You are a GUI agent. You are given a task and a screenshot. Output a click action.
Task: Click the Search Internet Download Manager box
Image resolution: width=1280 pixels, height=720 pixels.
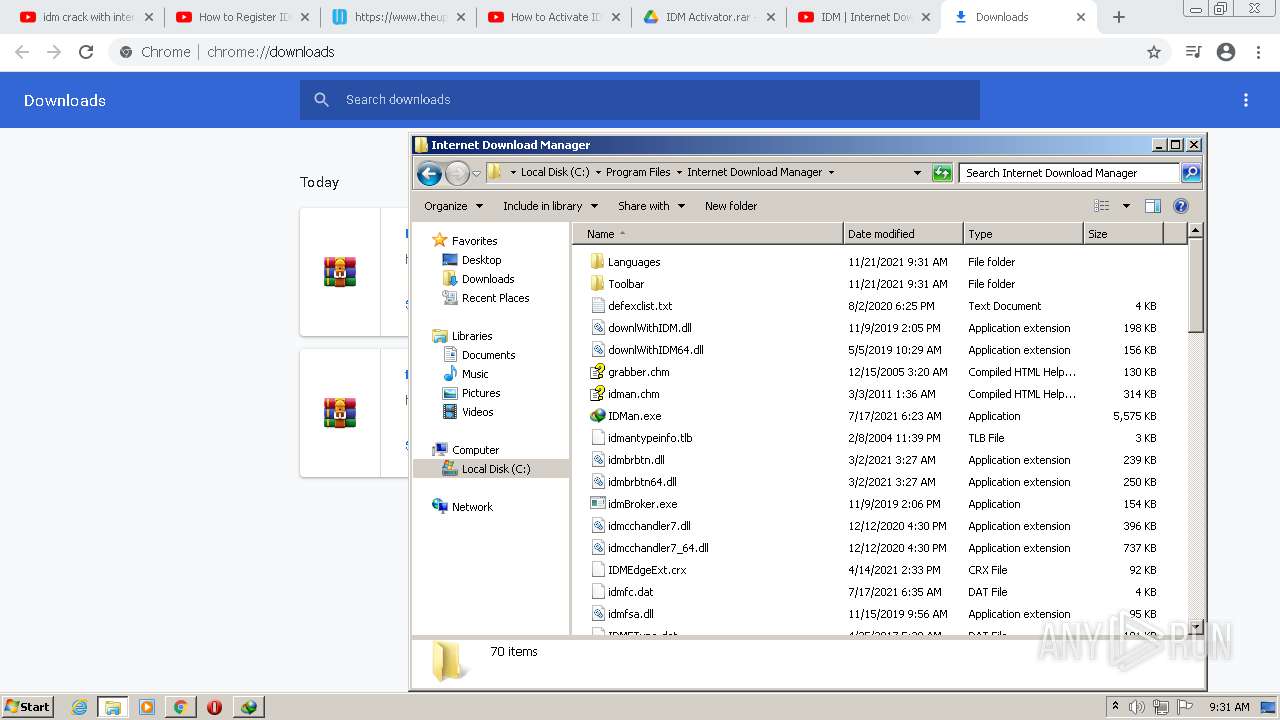[1069, 173]
